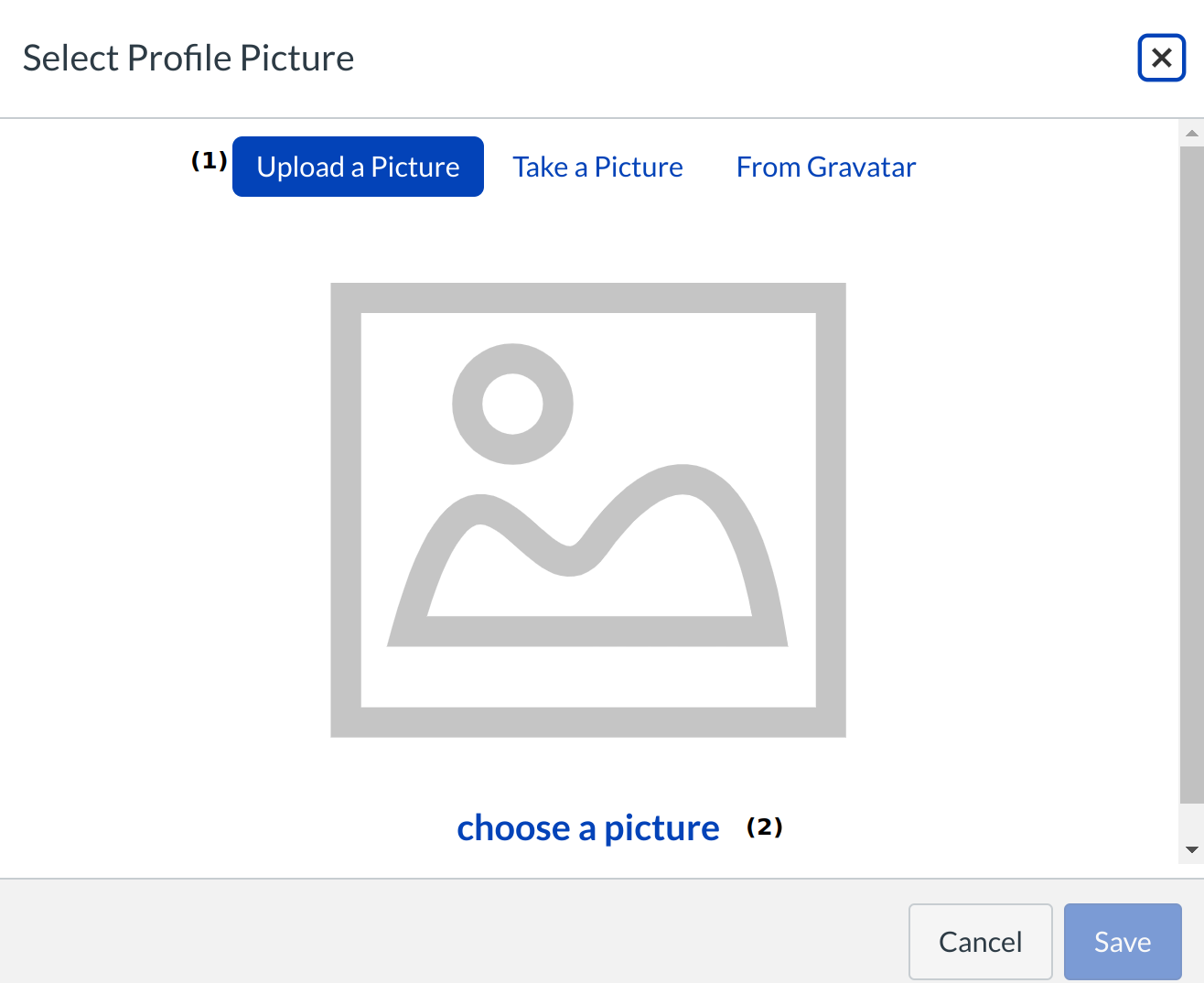This screenshot has width=1204, height=983.
Task: Click the "Select Profile Picture" dialog title
Action: (x=188, y=58)
